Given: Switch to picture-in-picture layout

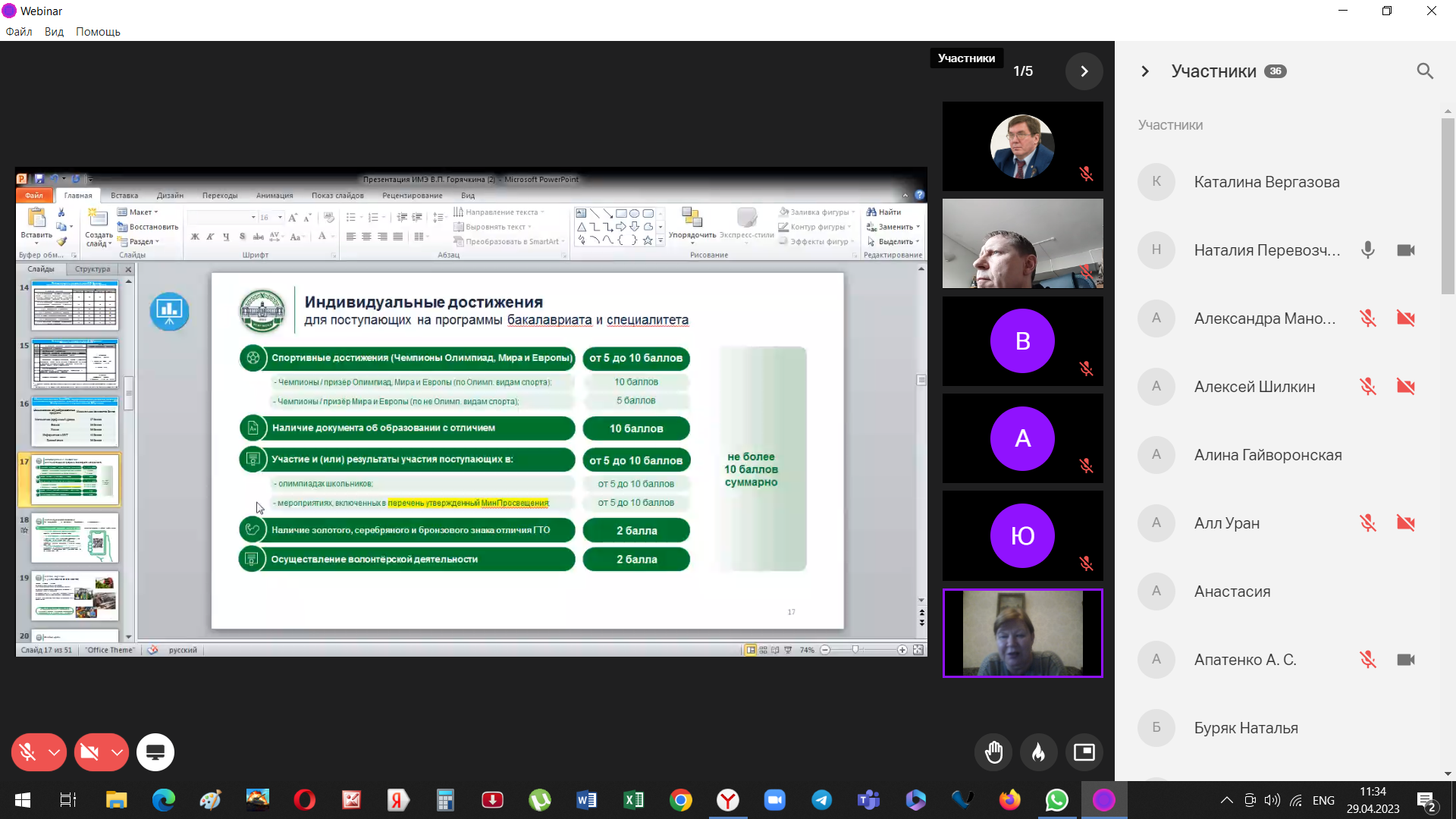Looking at the screenshot, I should [x=1084, y=752].
